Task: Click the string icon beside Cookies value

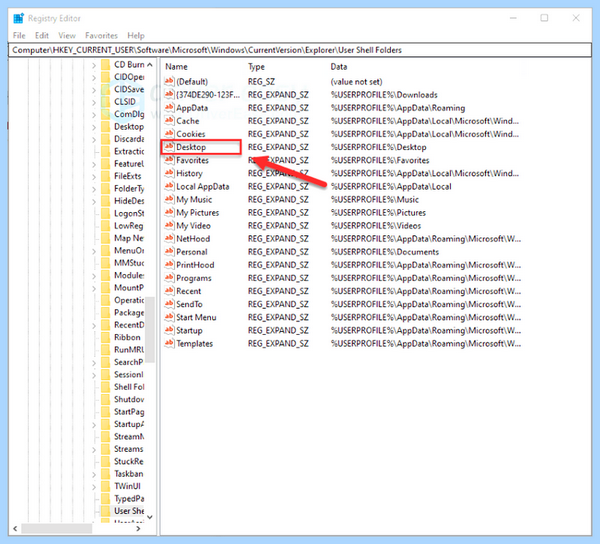Action: click(169, 134)
